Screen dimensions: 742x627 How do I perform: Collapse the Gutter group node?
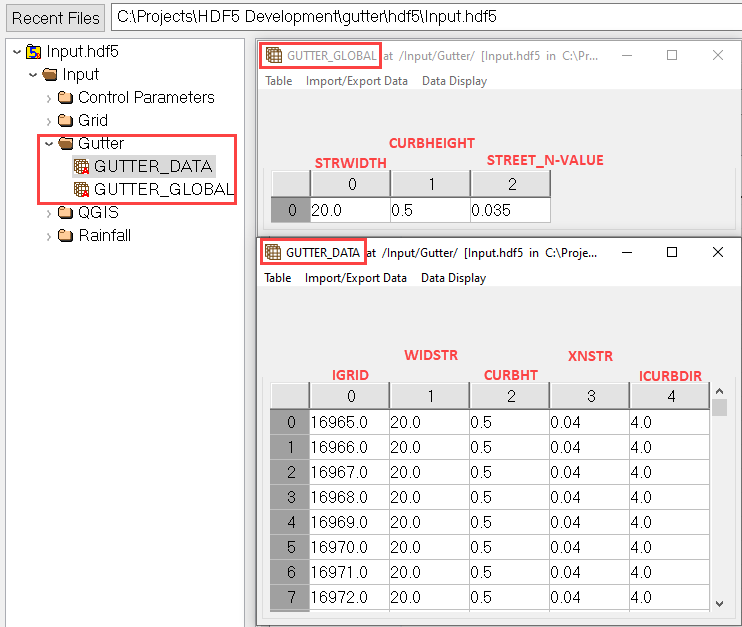[x=50, y=143]
